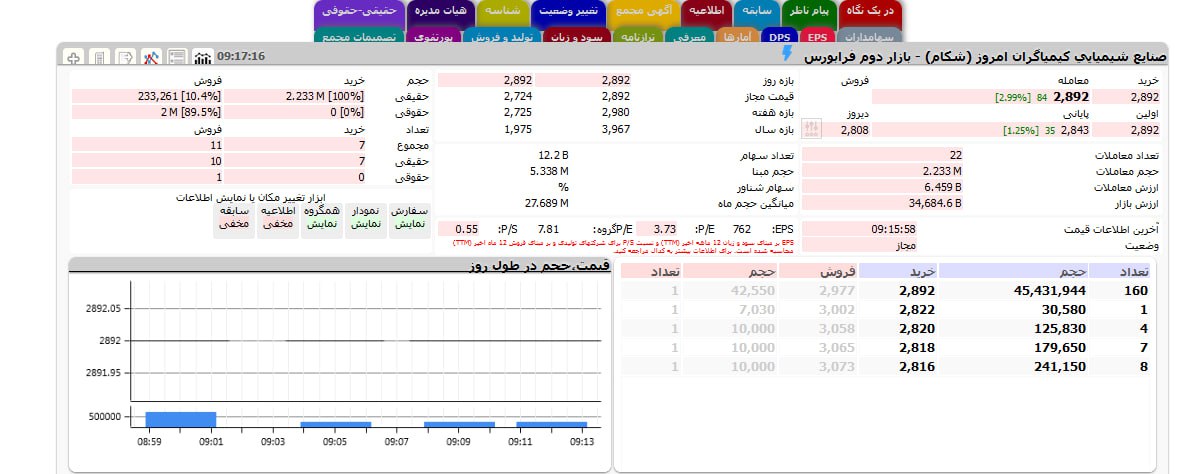This screenshot has width=1190, height=474.
Task: Click the P/E value 3.73
Action: (x=664, y=228)
